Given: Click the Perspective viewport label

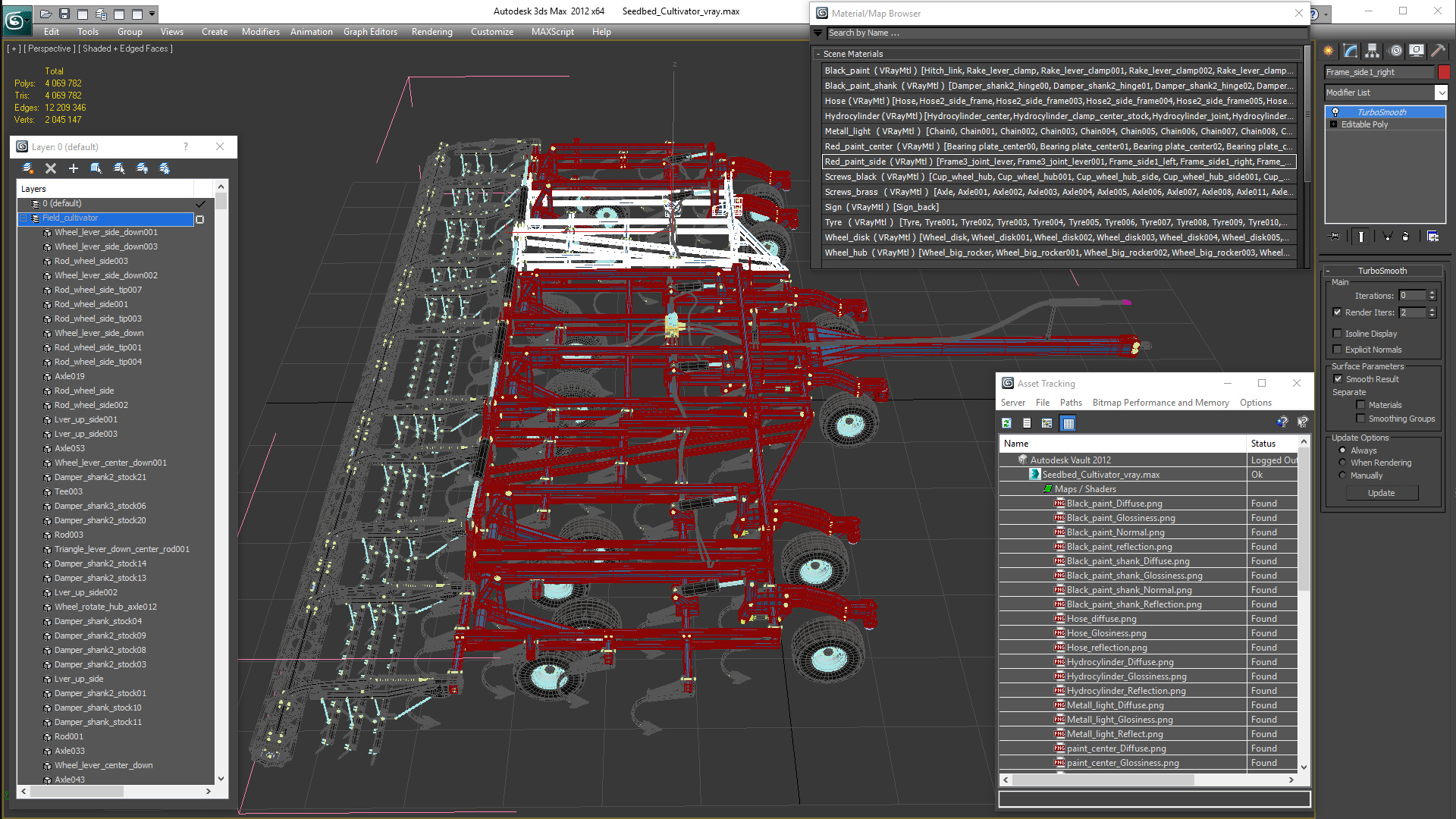Looking at the screenshot, I should pos(49,49).
